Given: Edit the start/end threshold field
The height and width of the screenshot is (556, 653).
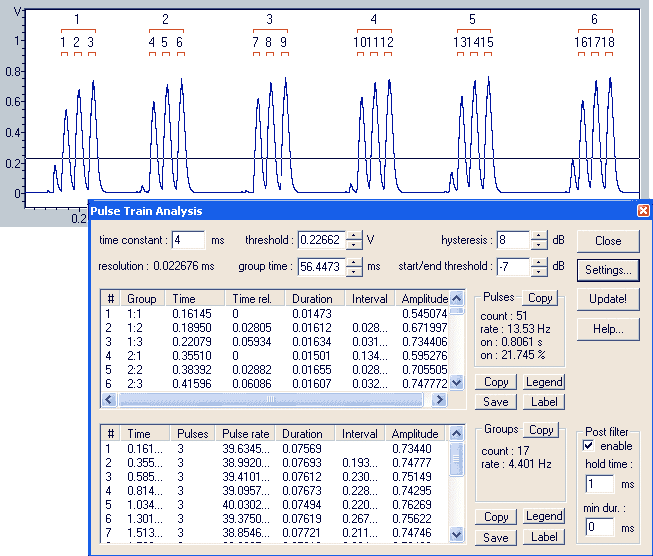Looking at the screenshot, I should click(513, 267).
